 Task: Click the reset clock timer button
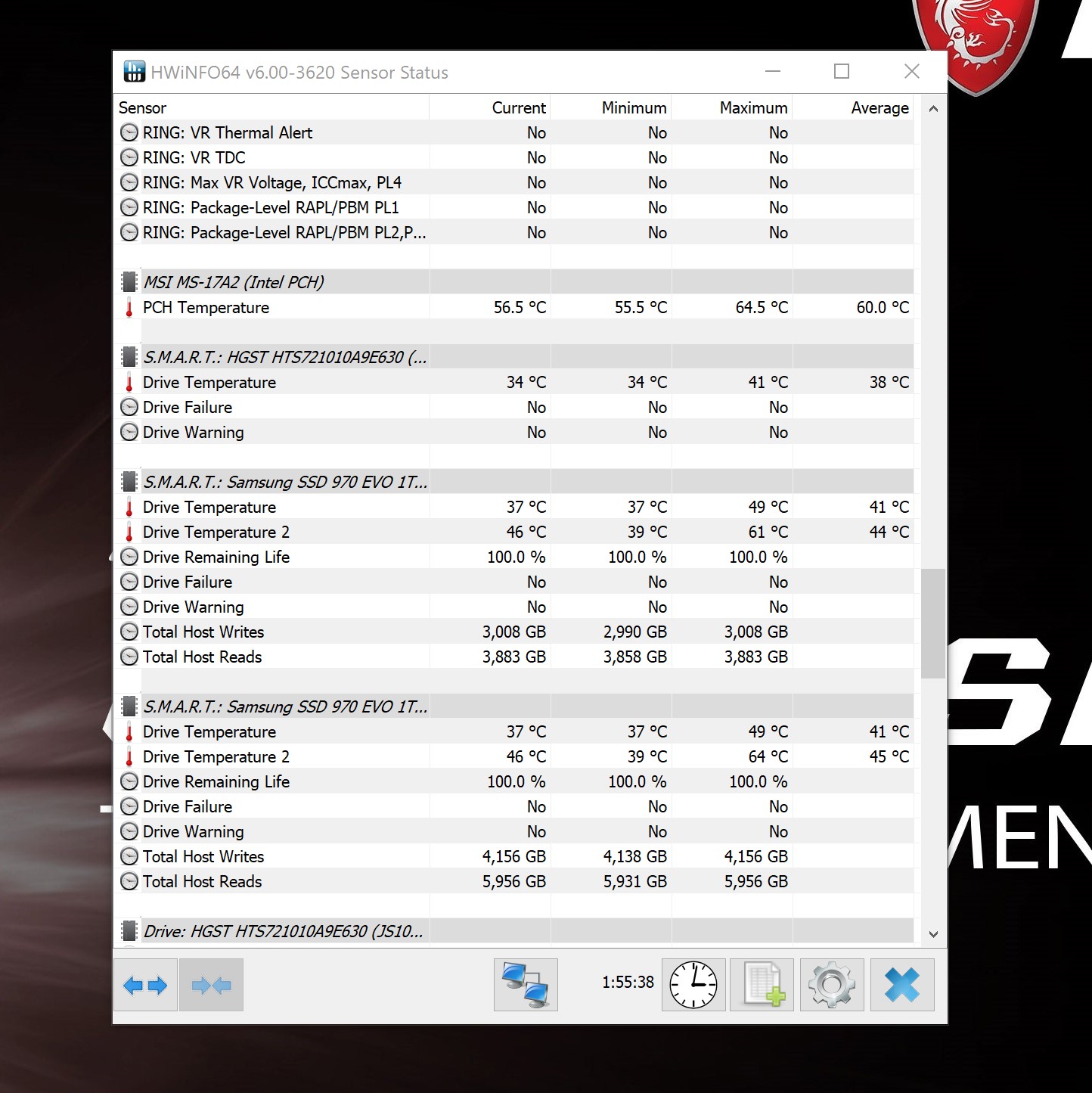[693, 985]
